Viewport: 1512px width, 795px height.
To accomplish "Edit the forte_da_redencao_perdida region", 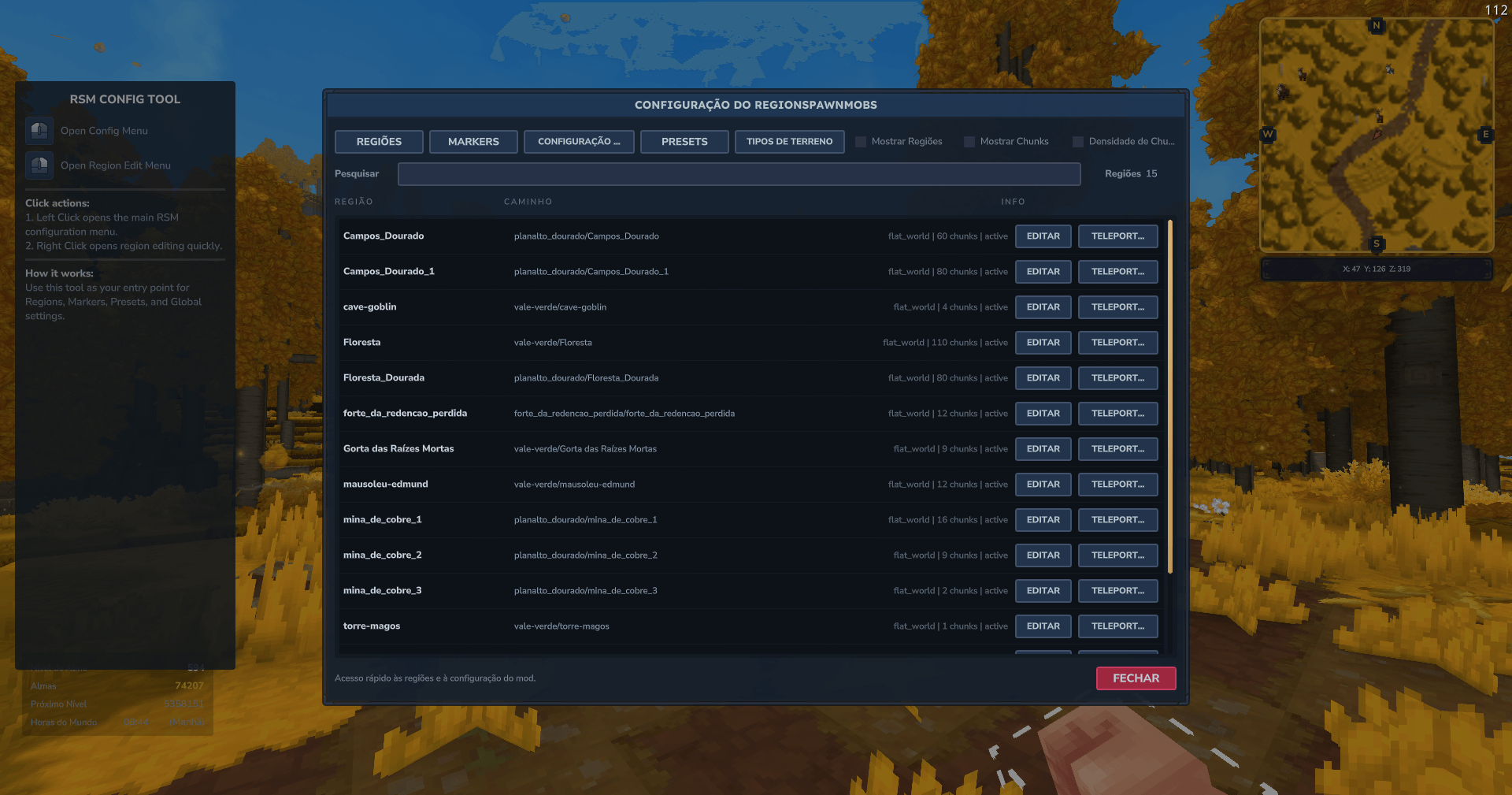I will 1043,414.
